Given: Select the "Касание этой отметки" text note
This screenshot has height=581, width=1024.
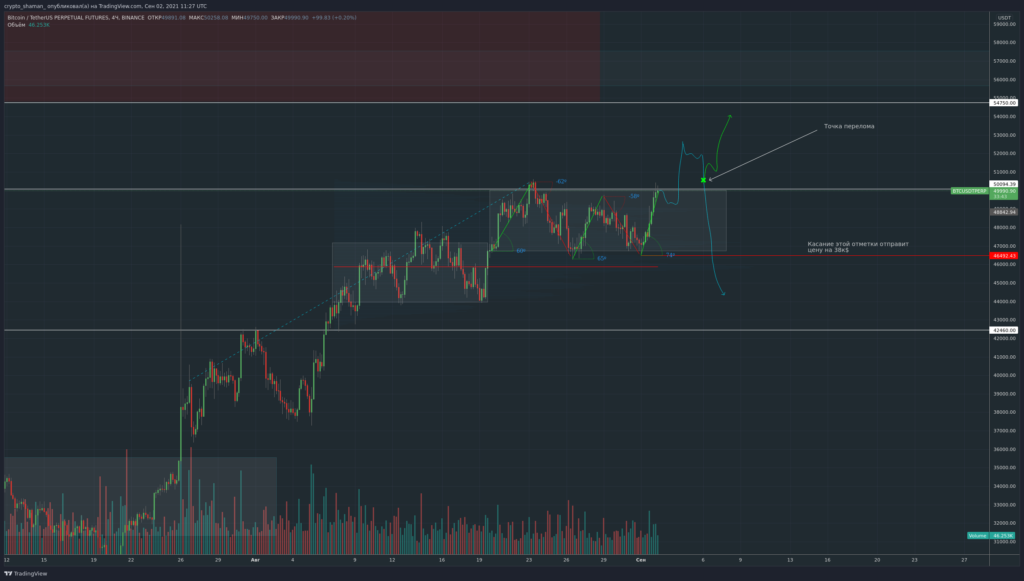Looking at the screenshot, I should pos(858,246).
